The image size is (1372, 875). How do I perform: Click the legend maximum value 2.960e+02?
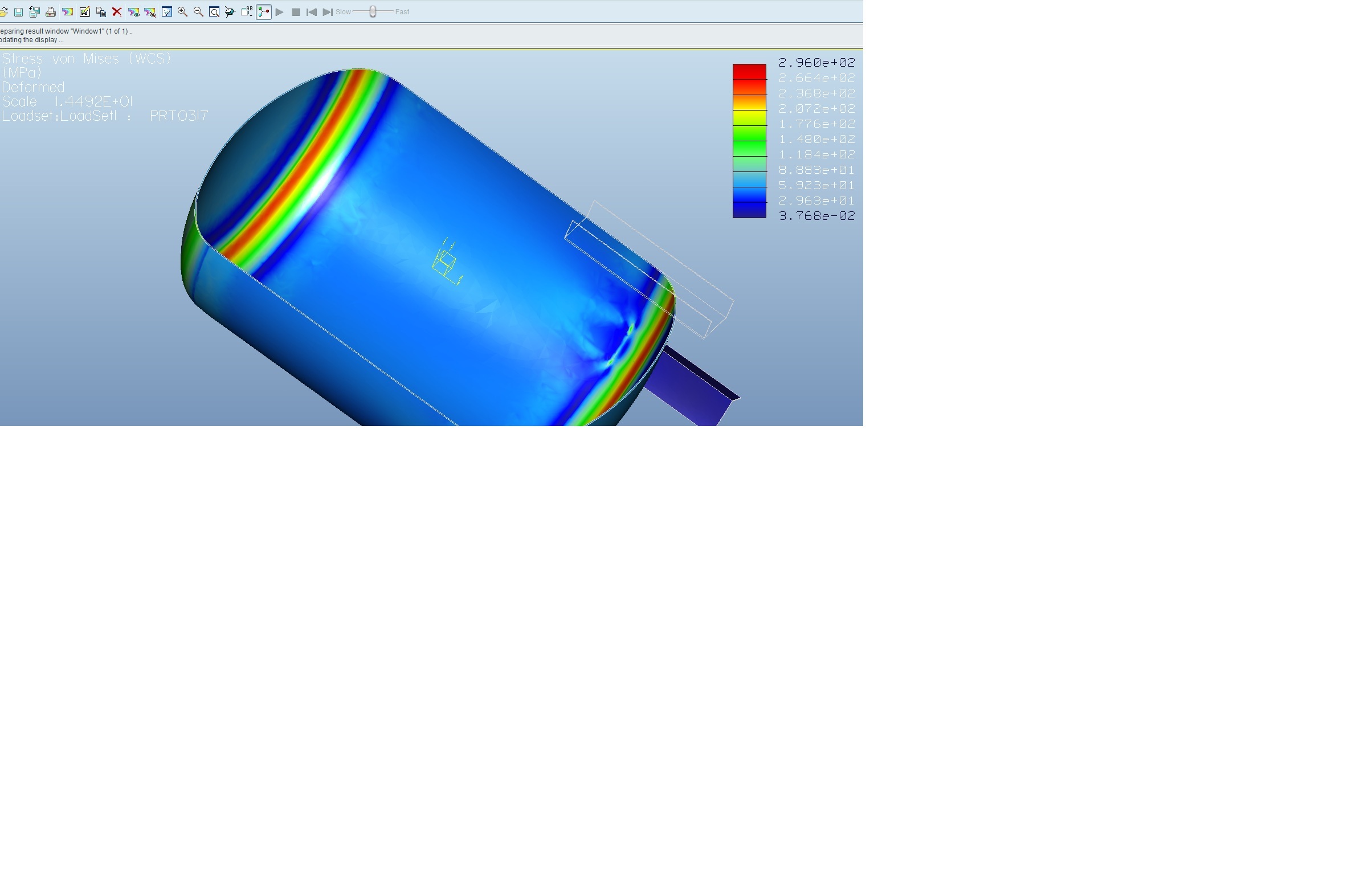[816, 63]
